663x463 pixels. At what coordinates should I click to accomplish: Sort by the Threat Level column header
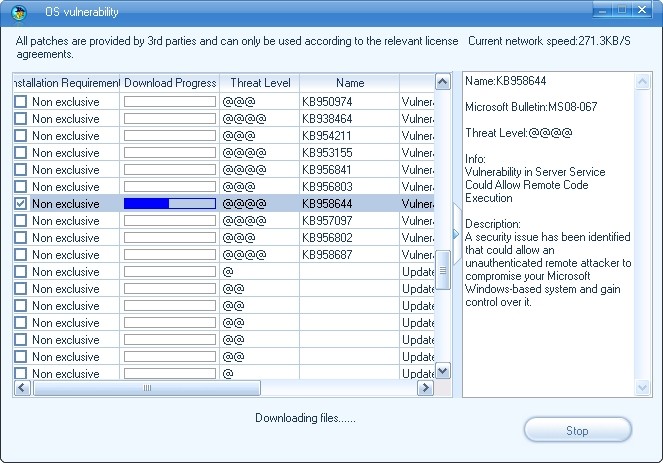click(x=259, y=83)
